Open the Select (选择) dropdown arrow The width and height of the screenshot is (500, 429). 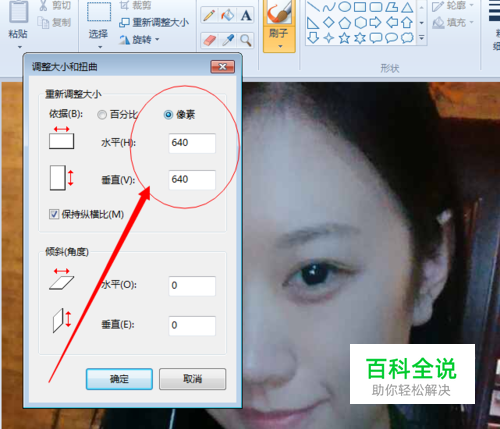100,47
